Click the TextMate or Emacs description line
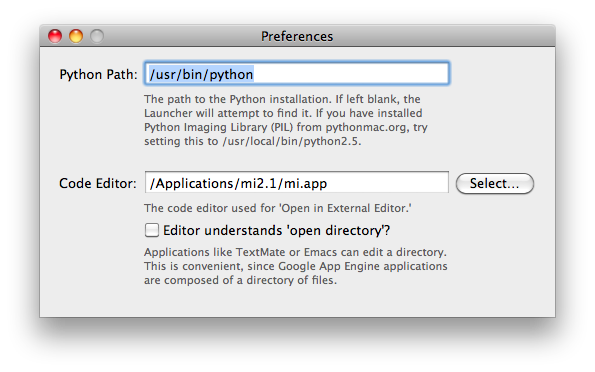This screenshot has width=595, height=372. (x=295, y=252)
